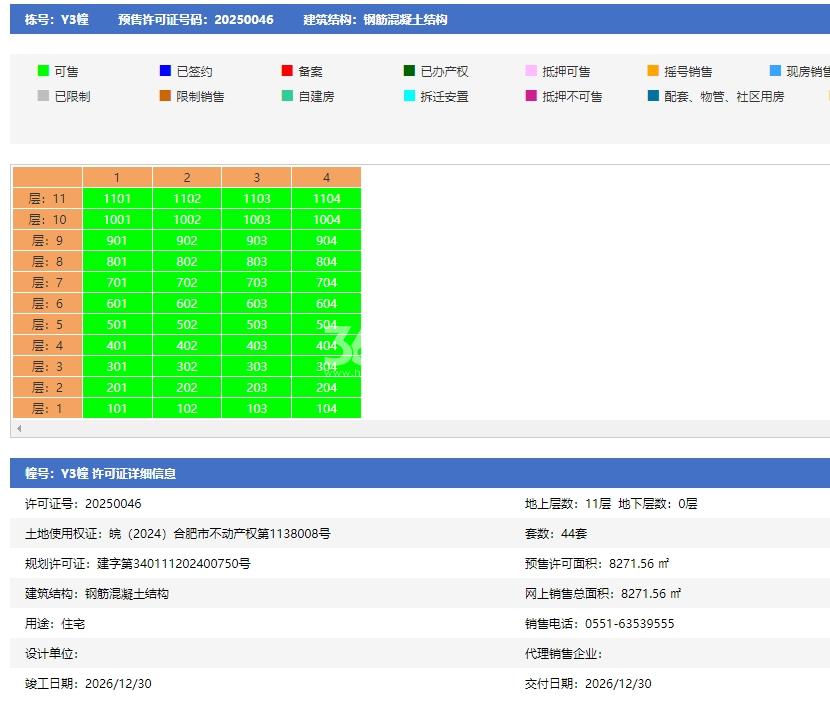Click the grey 已限制 legend swatch

[43, 95]
